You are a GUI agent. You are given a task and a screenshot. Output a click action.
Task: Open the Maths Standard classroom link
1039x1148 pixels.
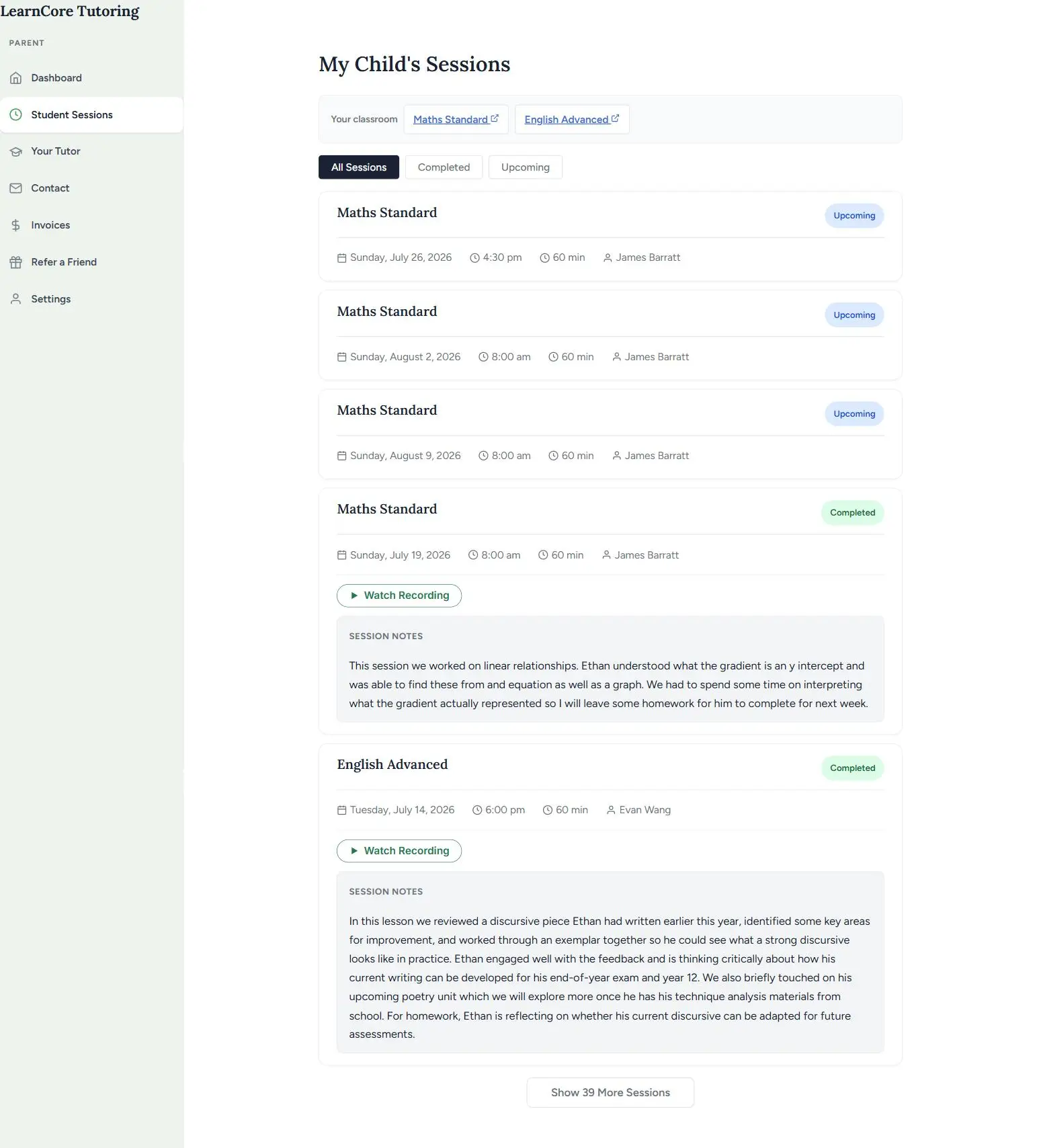(x=456, y=120)
